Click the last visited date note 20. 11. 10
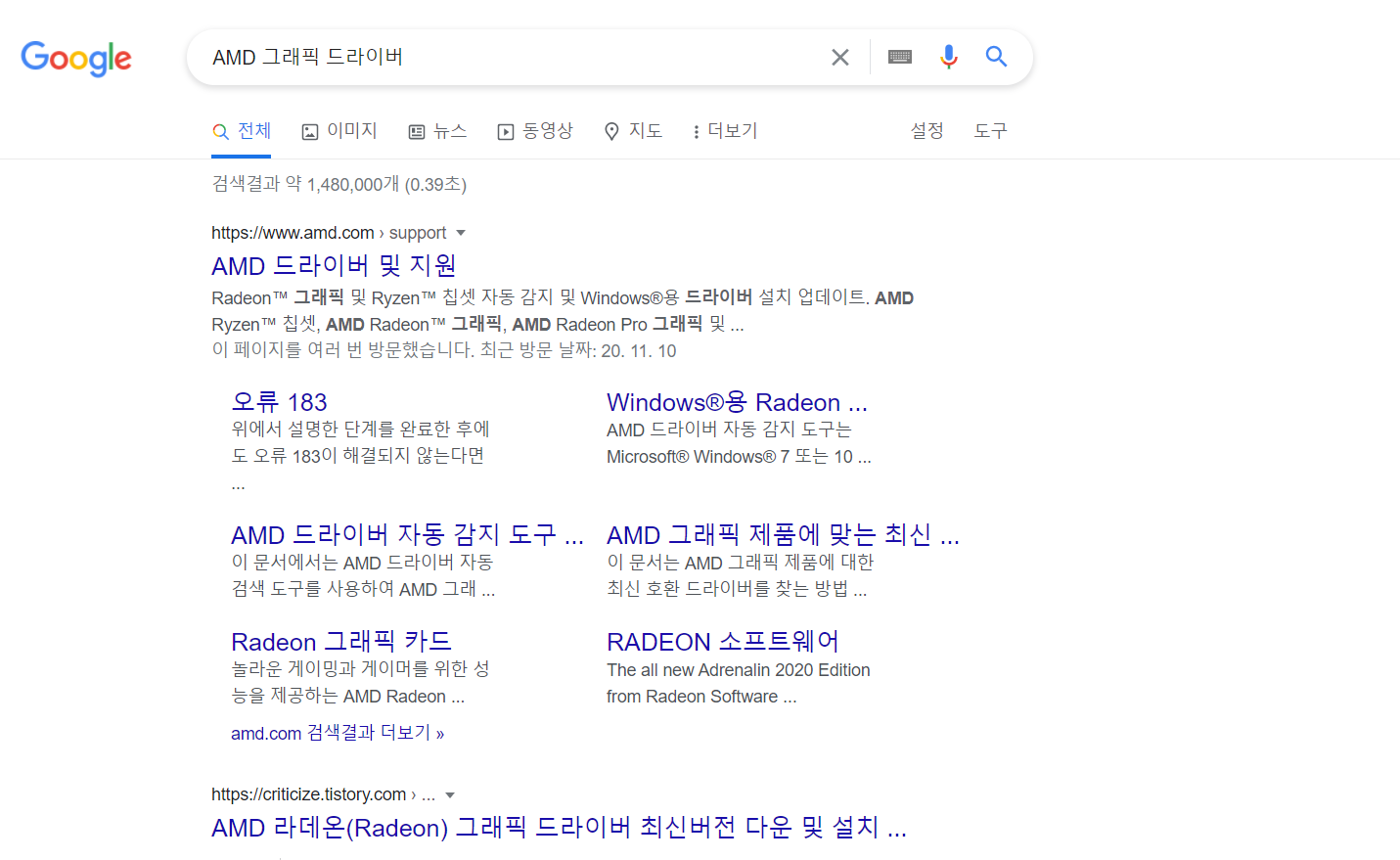This screenshot has height=860, width=1400. click(x=639, y=350)
